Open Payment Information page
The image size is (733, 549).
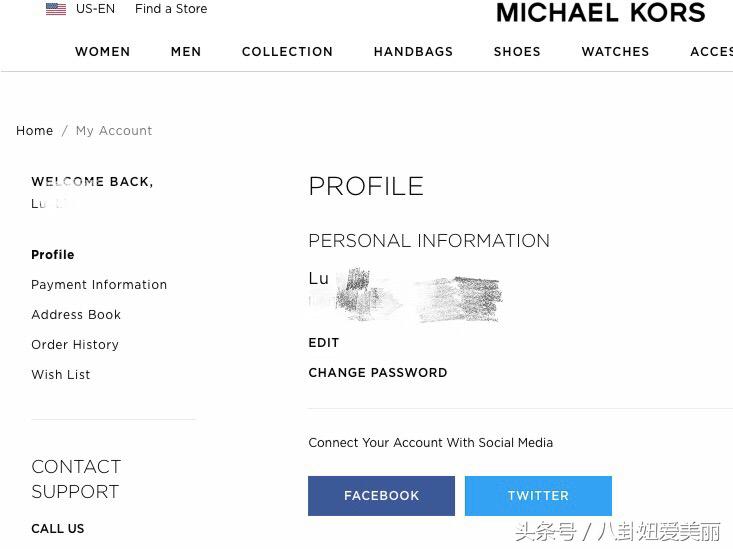[x=99, y=285]
